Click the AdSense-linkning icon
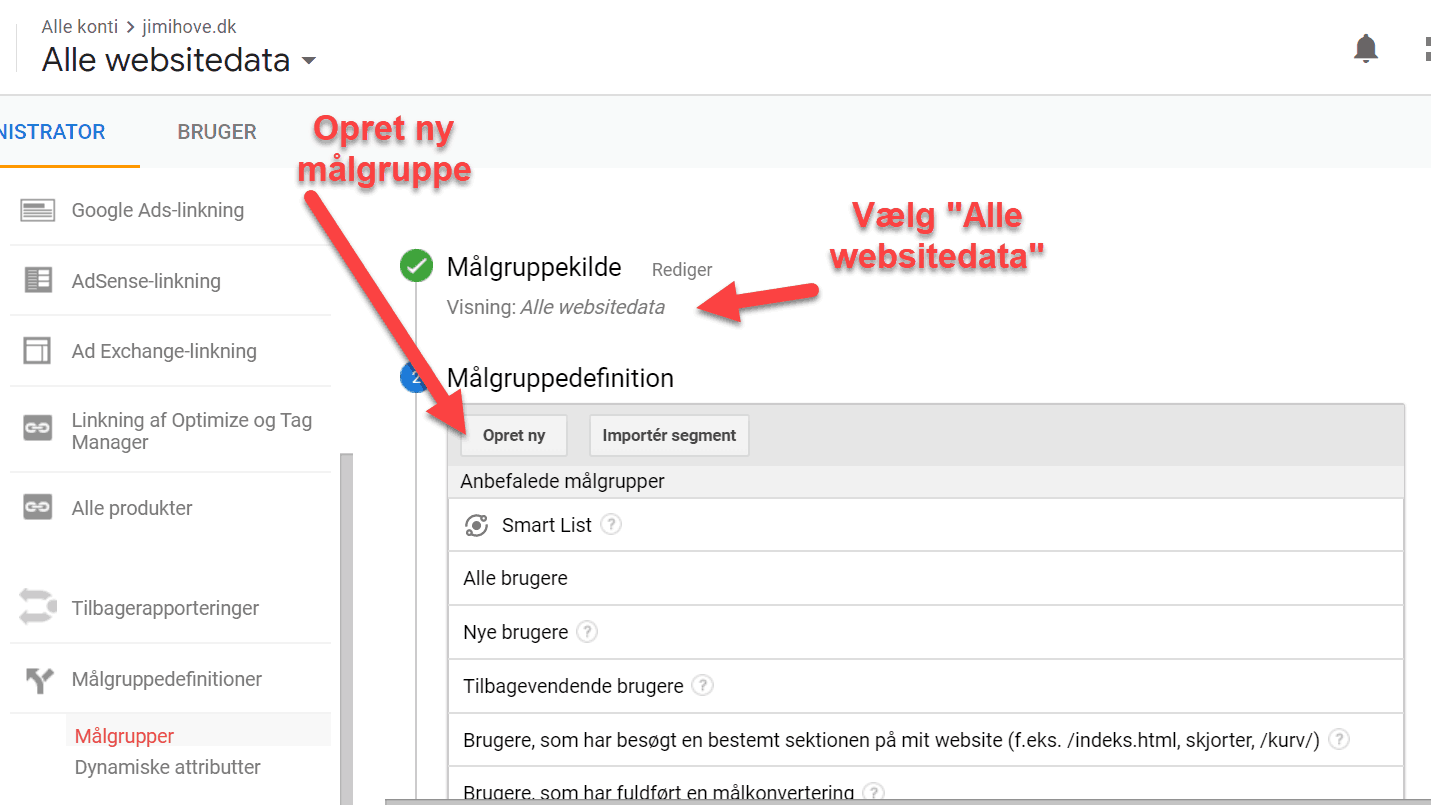1431x805 pixels. tap(38, 281)
